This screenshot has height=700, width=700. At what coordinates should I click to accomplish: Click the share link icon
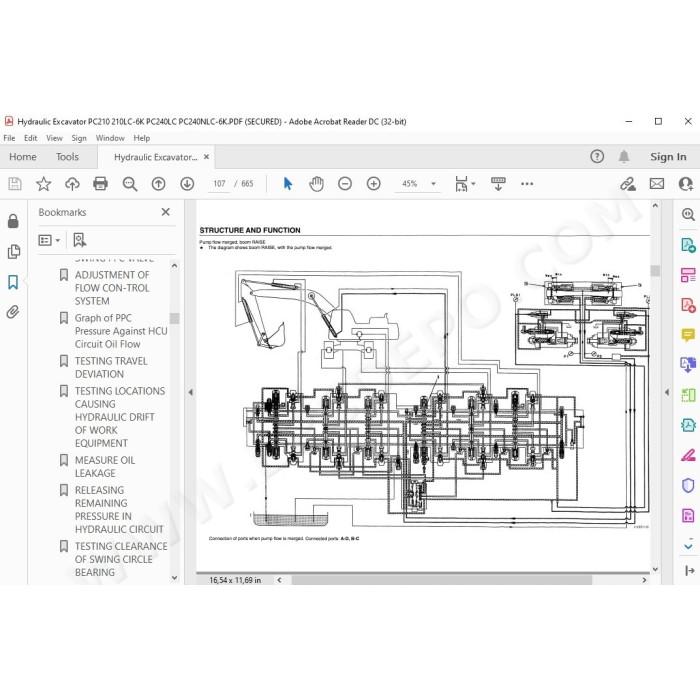pyautogui.click(x=628, y=183)
